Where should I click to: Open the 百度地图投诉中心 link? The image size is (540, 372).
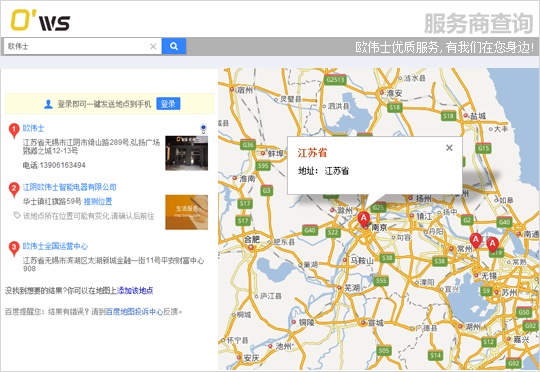click(134, 312)
